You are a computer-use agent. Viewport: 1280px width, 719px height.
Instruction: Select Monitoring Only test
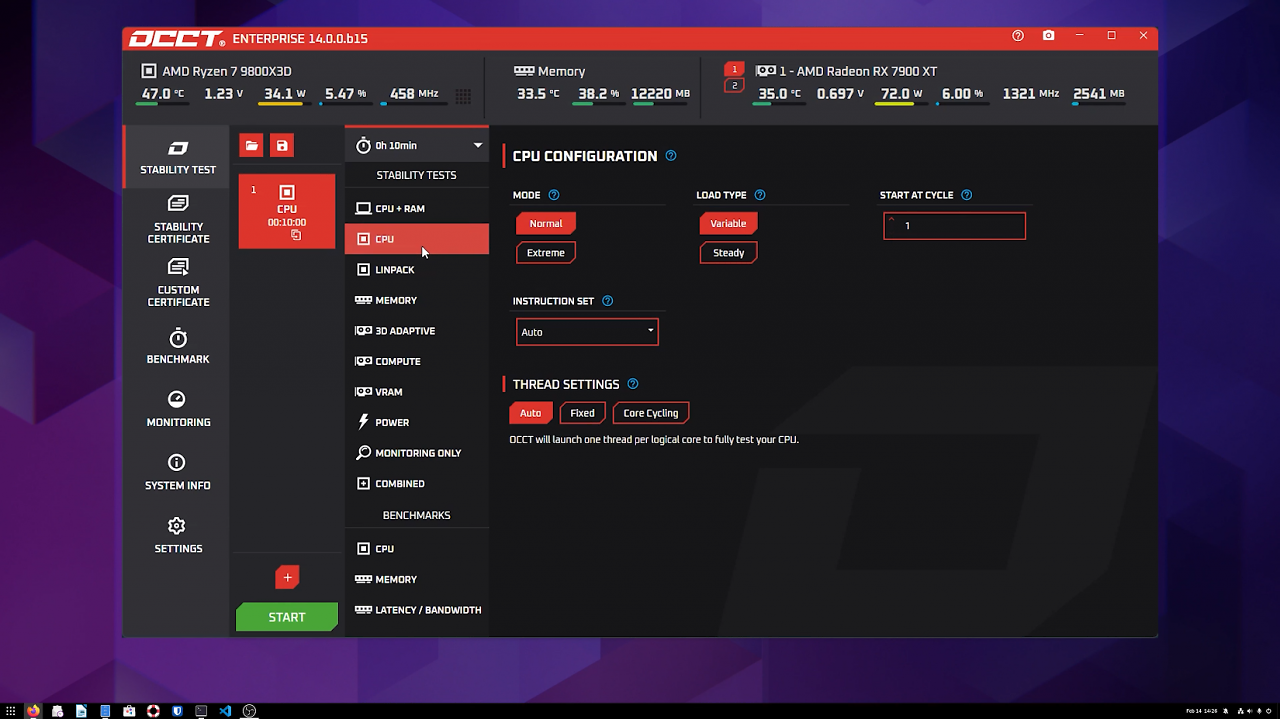coord(417,453)
